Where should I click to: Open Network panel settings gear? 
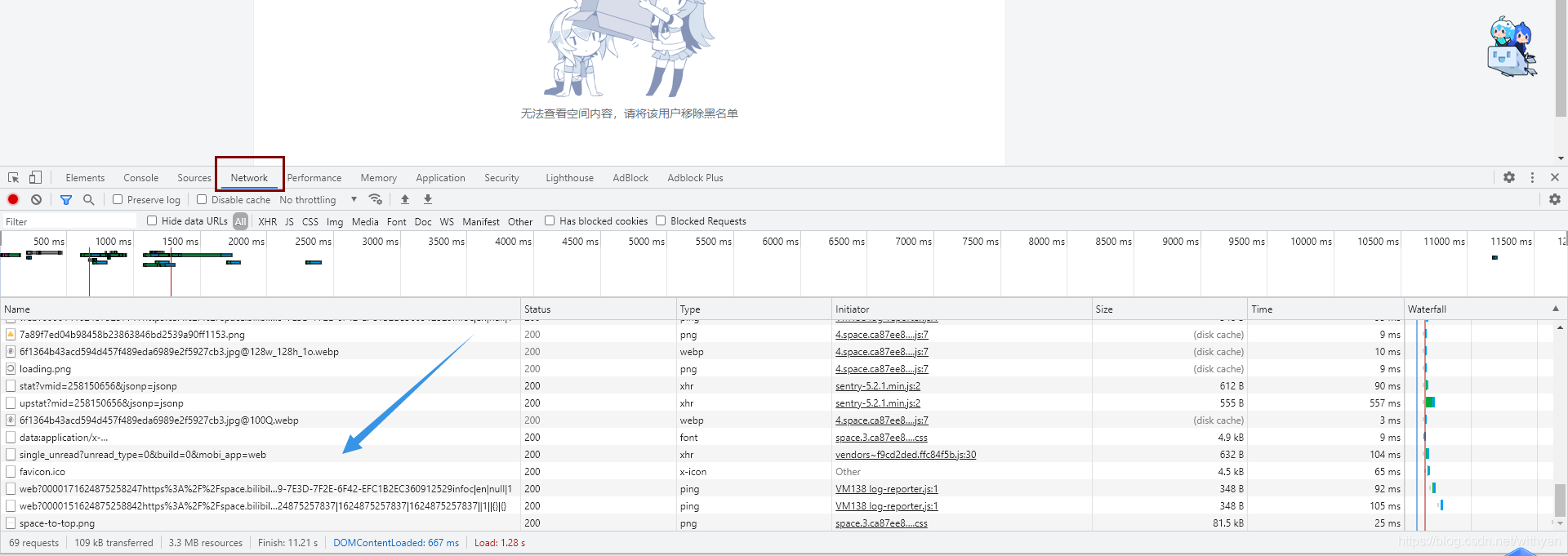point(1555,199)
